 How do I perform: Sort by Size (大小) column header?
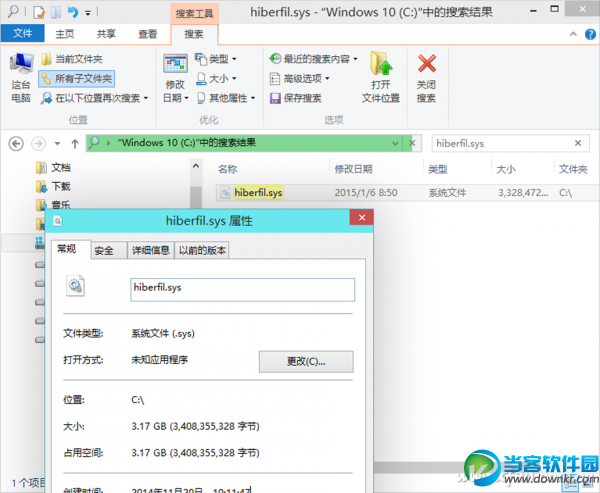[x=506, y=169]
